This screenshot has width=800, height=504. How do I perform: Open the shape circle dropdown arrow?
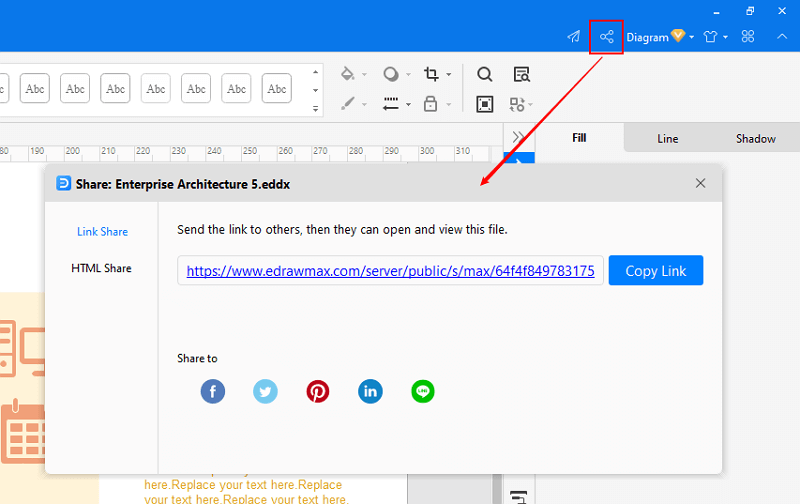(408, 74)
